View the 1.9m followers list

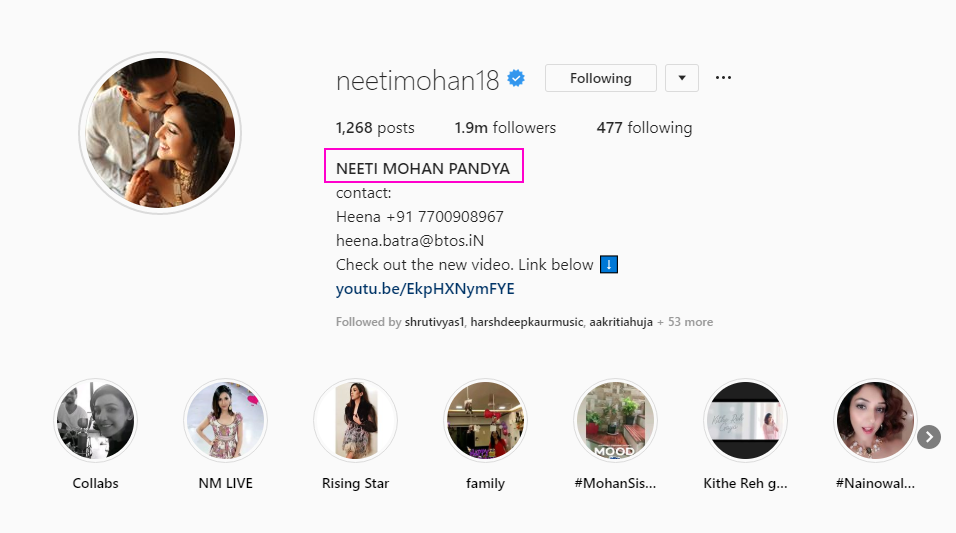click(x=505, y=128)
